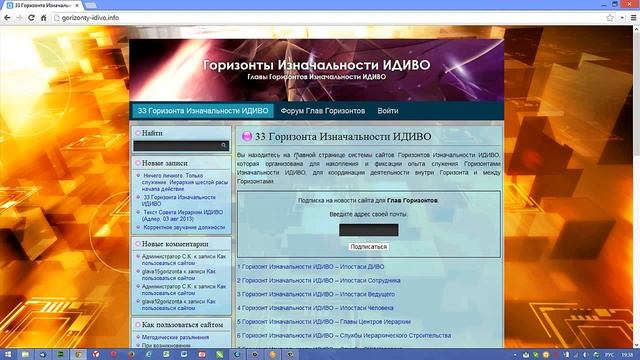The width and height of the screenshot is (640, 360).
Task: Switch to the active Chrome taskbar icon
Action: [x=78, y=355]
